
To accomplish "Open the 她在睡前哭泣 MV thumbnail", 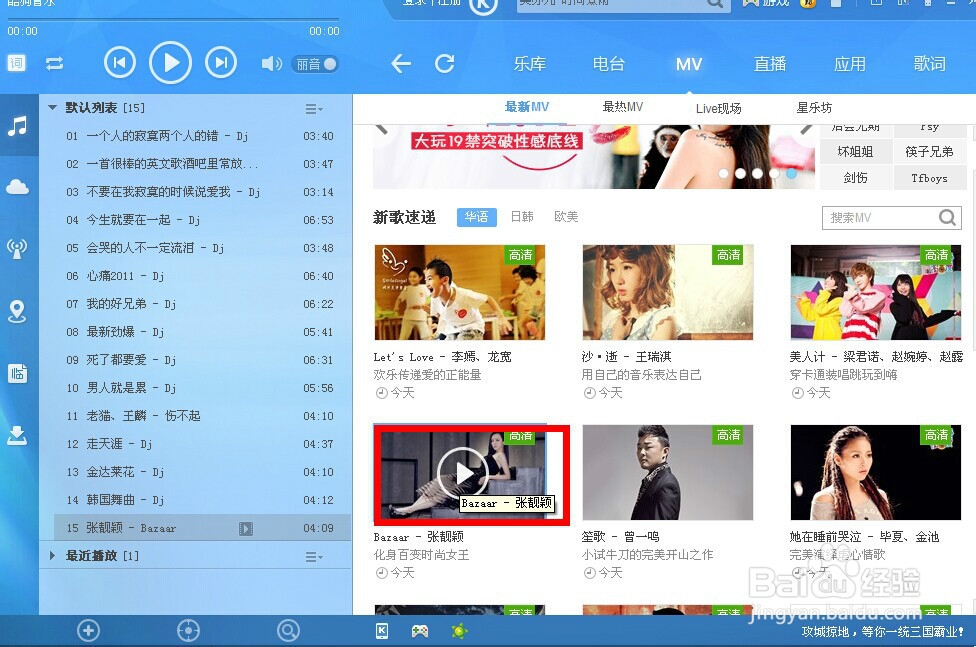I will [876, 472].
